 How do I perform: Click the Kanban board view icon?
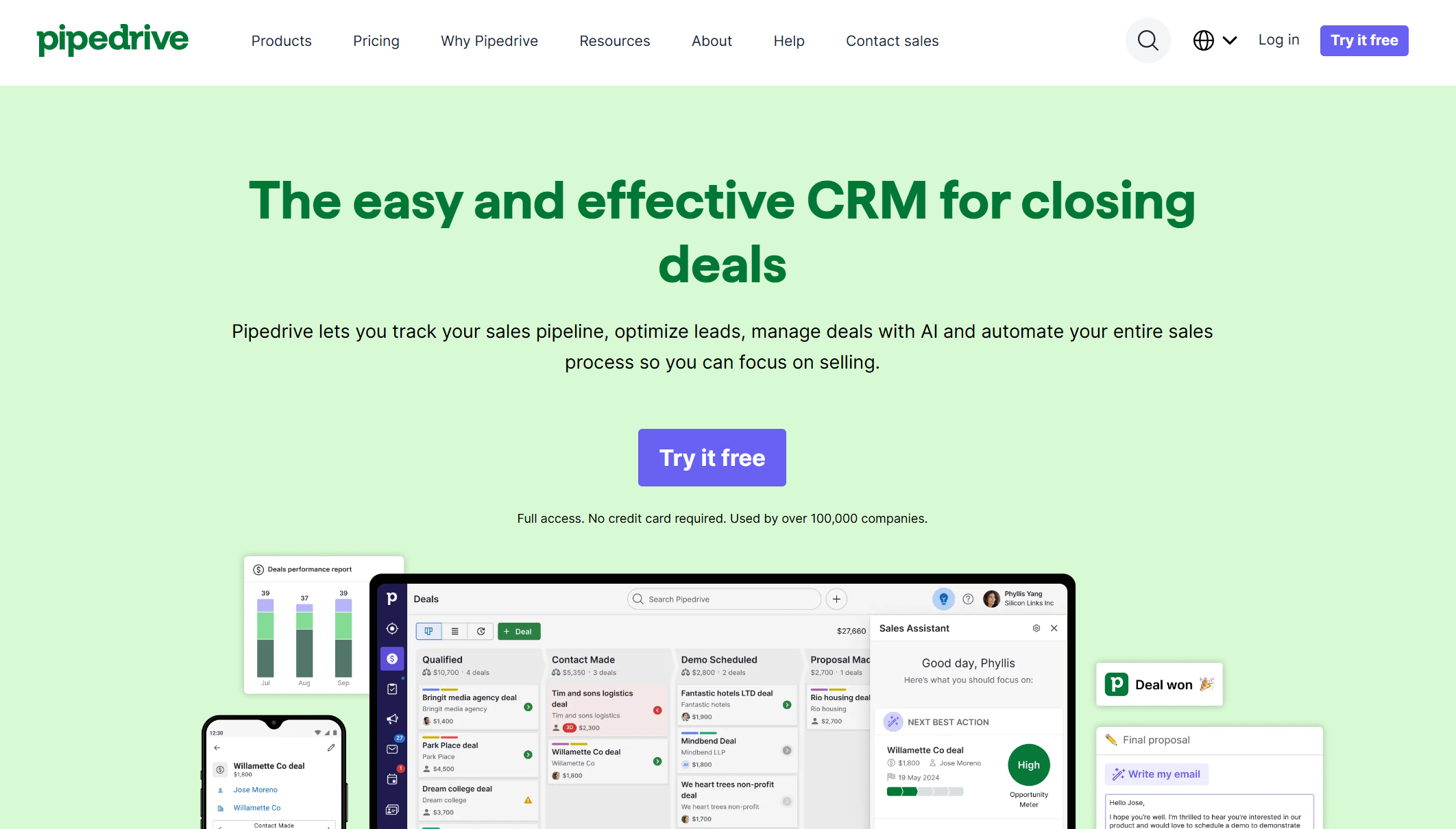[427, 631]
